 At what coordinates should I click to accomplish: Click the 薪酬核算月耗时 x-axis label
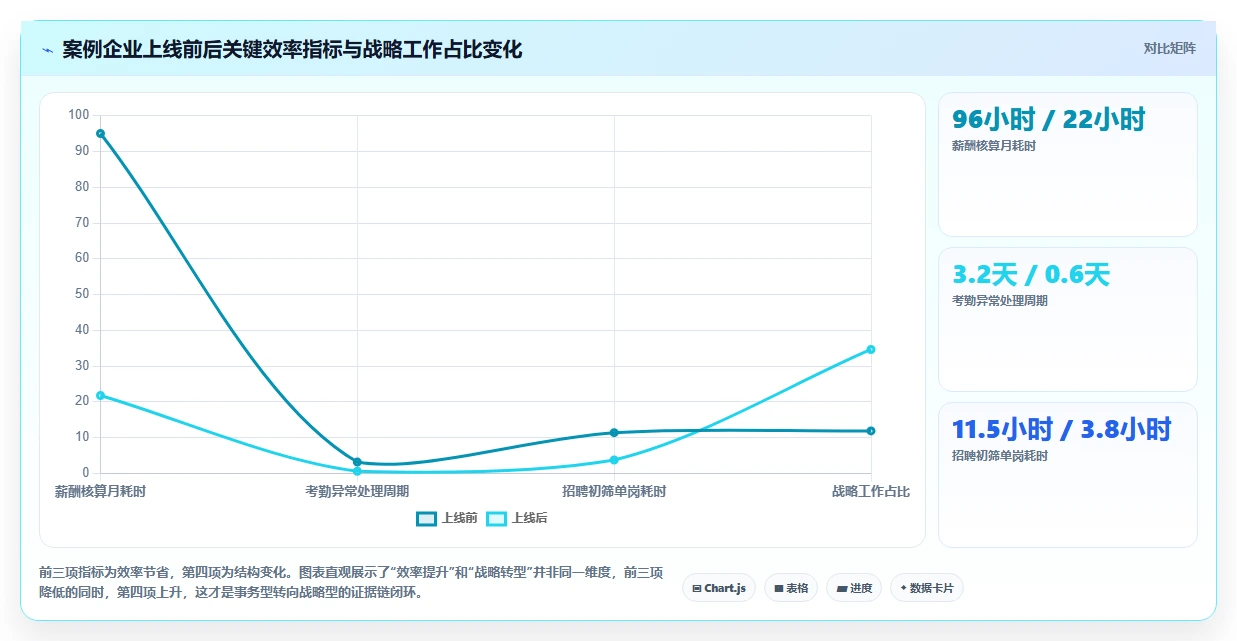pyautogui.click(x=100, y=491)
